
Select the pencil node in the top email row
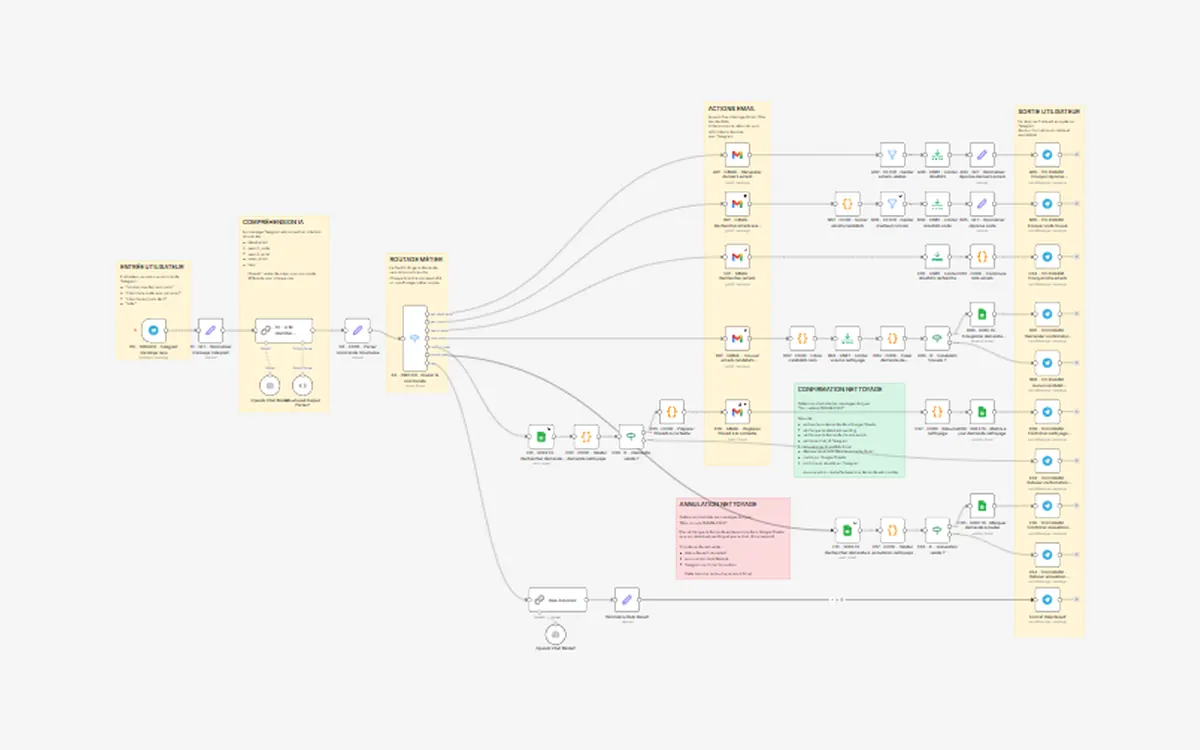point(983,155)
